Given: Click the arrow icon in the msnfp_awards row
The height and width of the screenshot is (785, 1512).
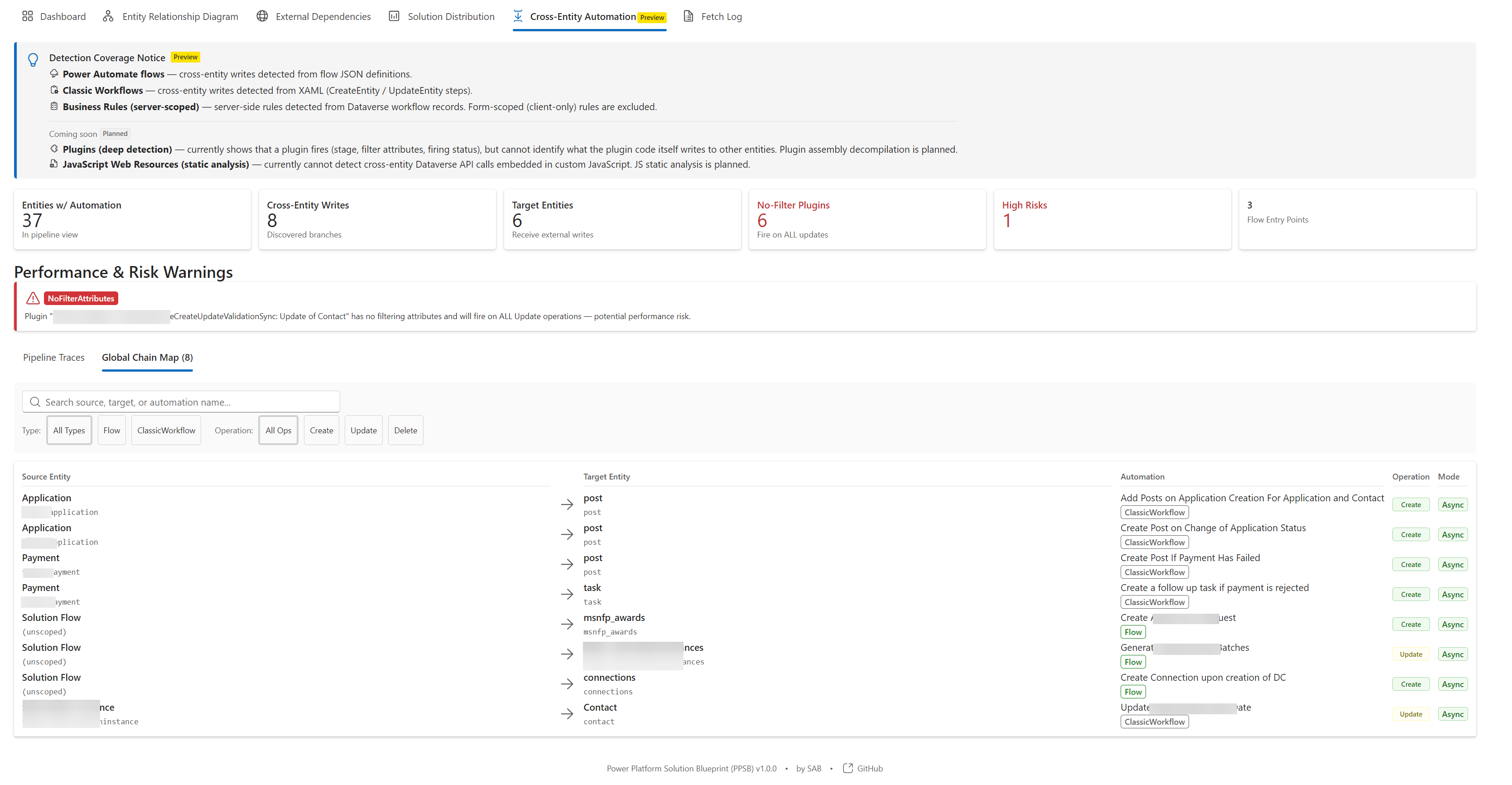Looking at the screenshot, I should pos(567,624).
